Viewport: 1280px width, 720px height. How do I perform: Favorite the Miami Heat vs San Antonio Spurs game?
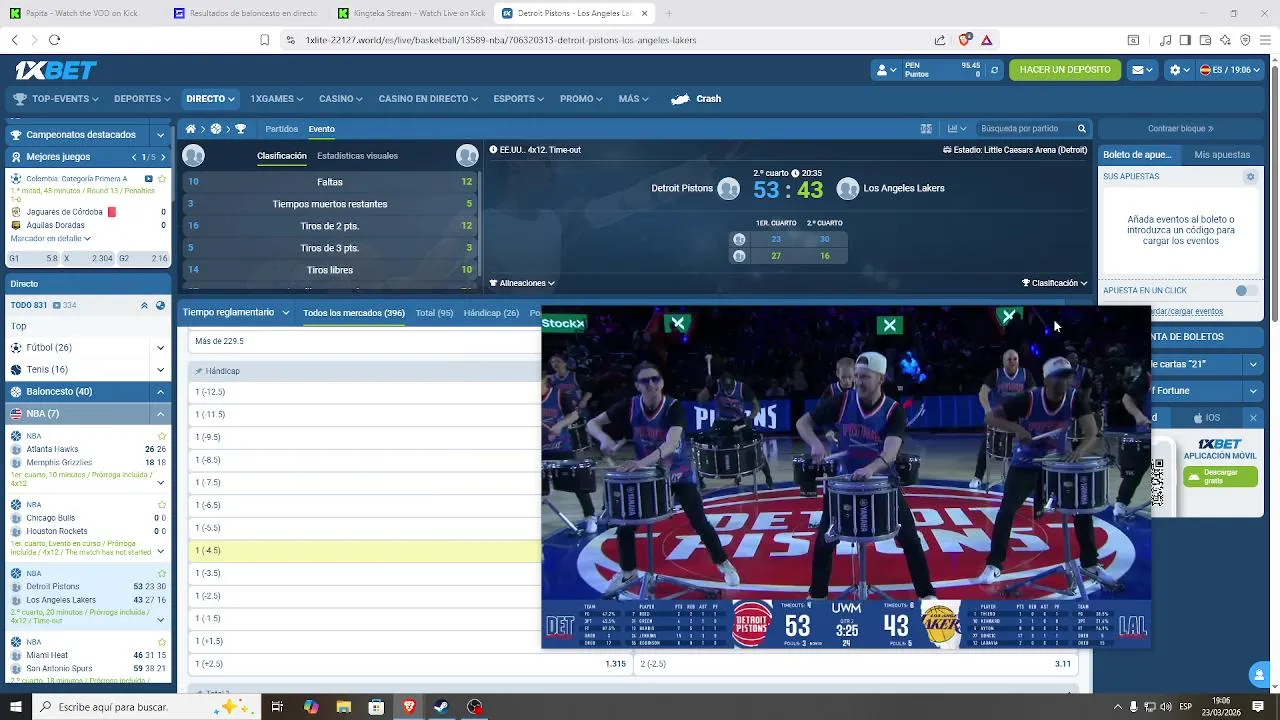(x=162, y=642)
